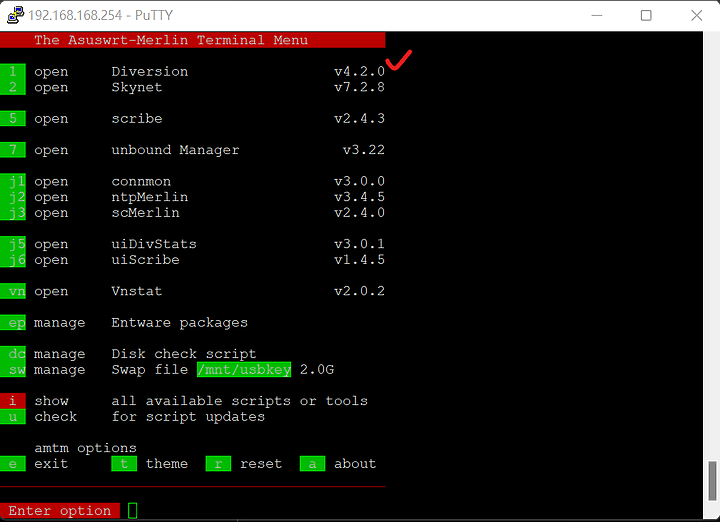Click the Vnstat script name

pos(137,291)
